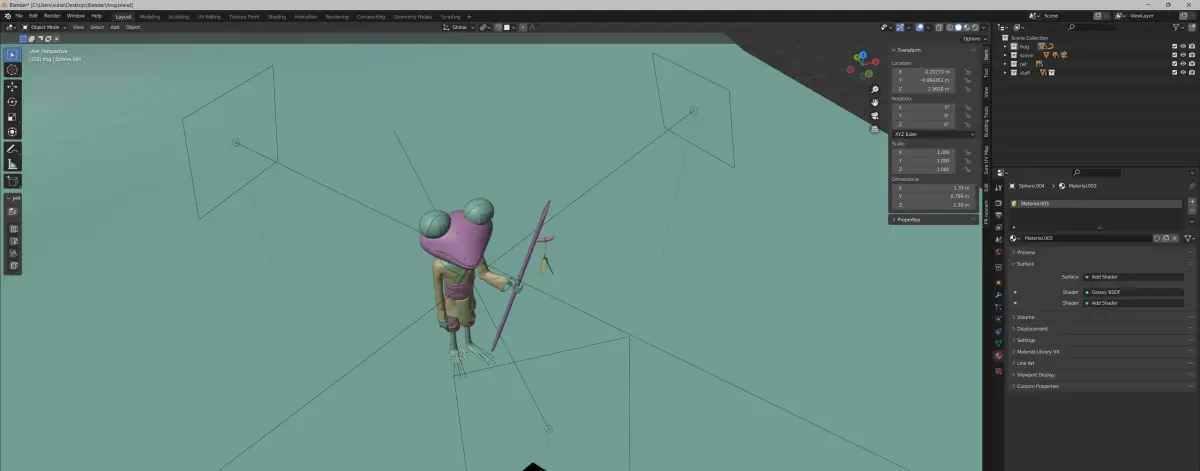Add a material slot with plus button
This screenshot has height=471, width=1200.
click(x=1191, y=203)
